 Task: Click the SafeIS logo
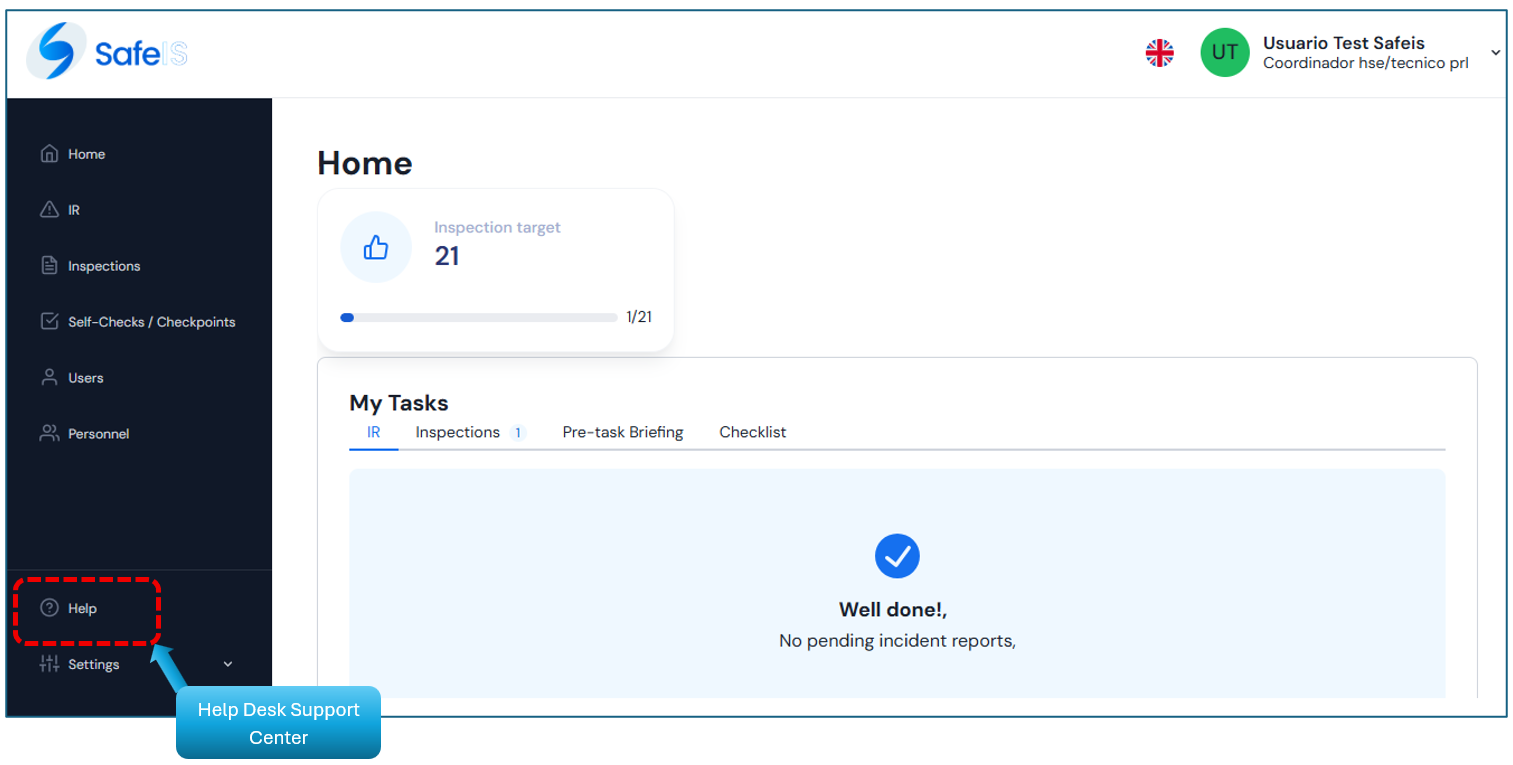point(107,52)
